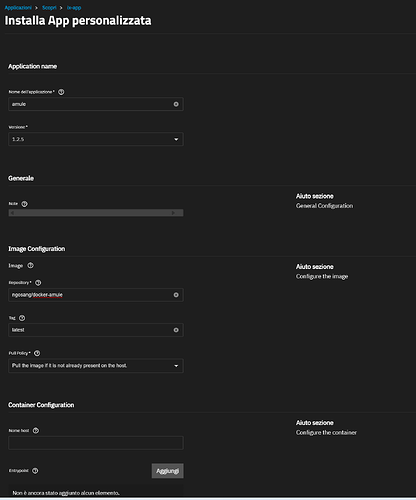Focus the Nome host input field
The width and height of the screenshot is (416, 500).
(x=96, y=443)
